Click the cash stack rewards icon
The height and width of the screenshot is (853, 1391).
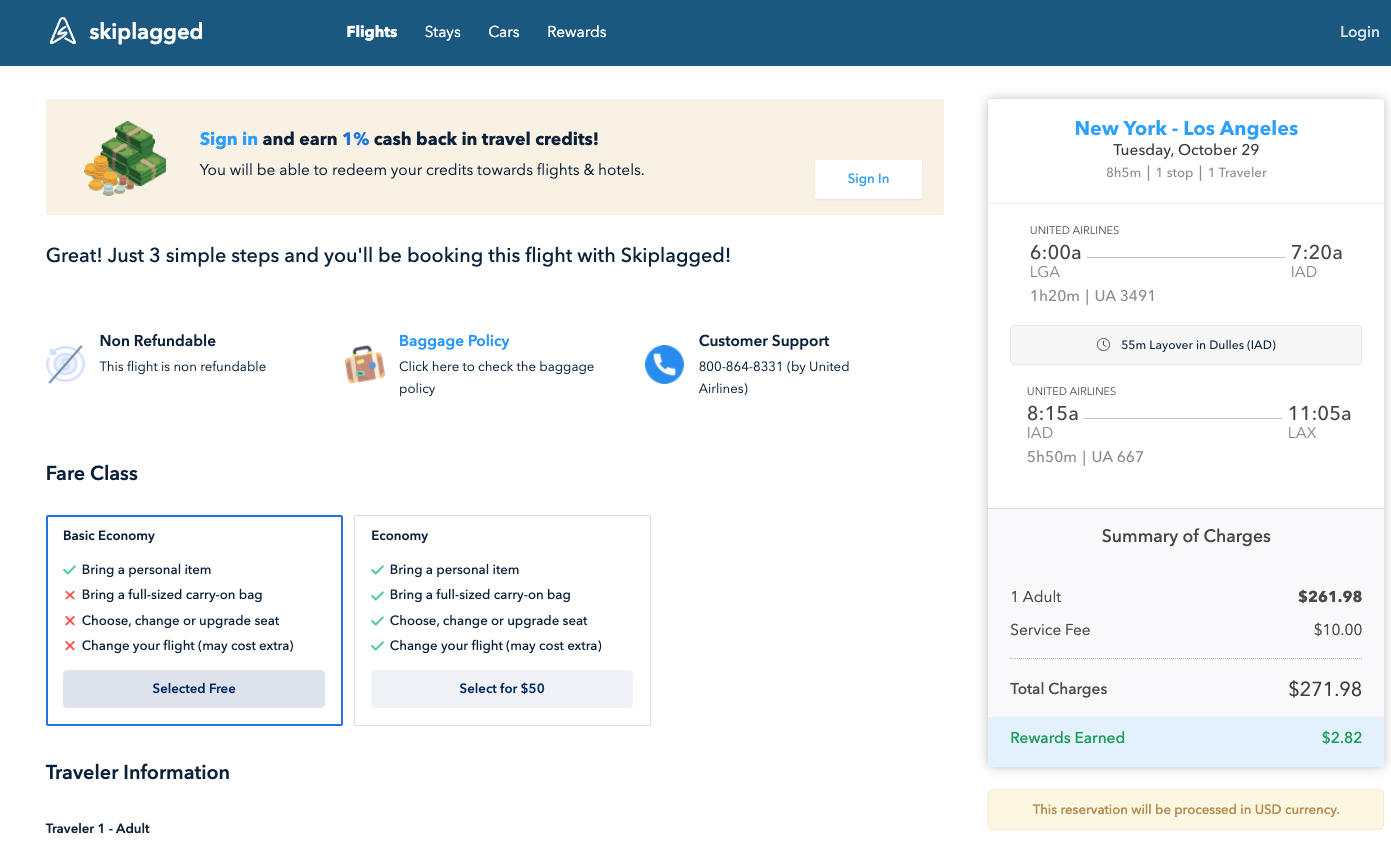(x=125, y=157)
